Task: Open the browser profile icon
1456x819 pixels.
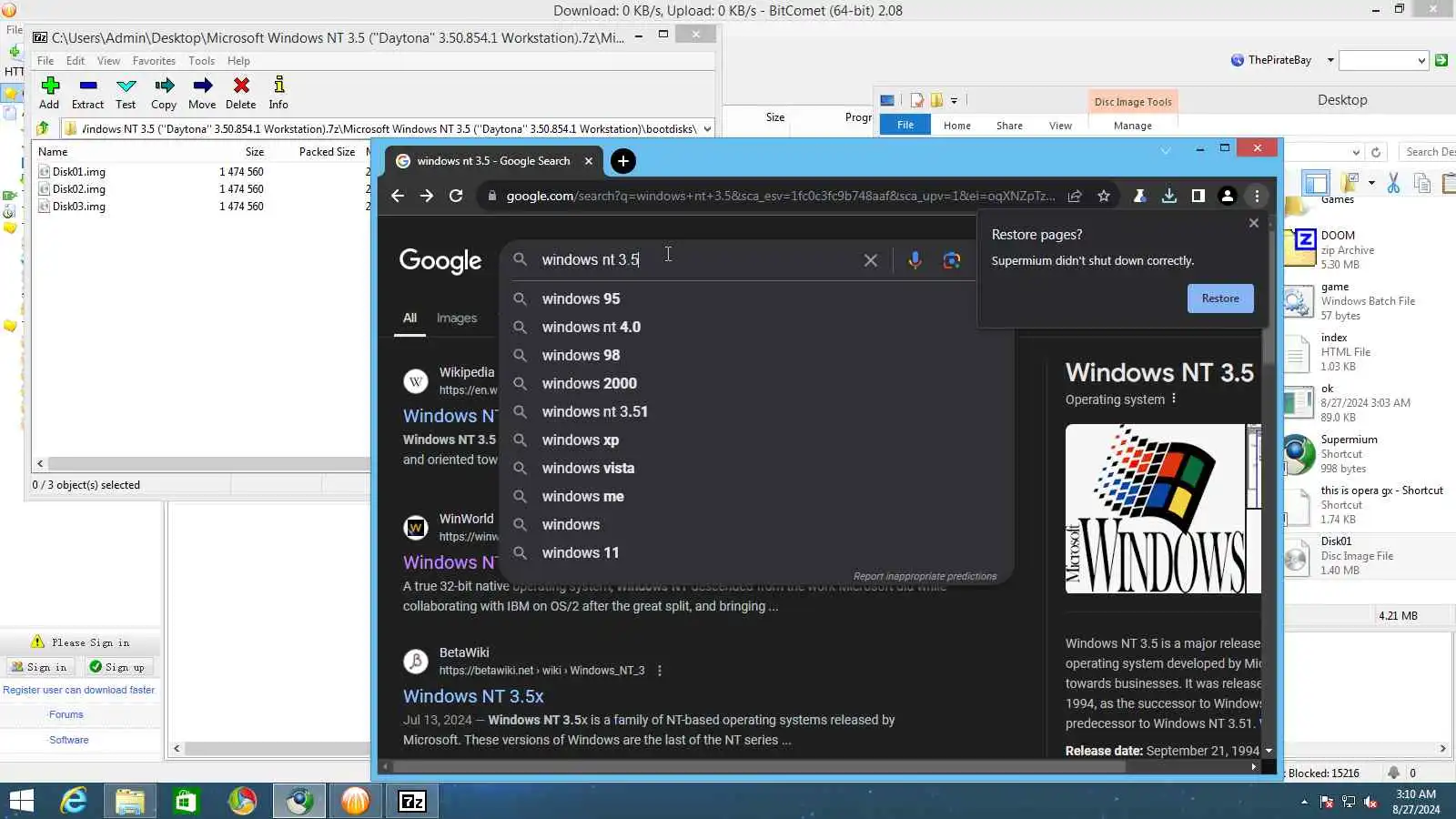Action: click(x=1228, y=196)
